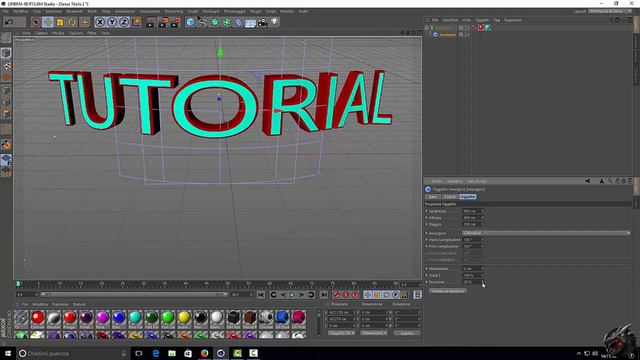640x360 pixels.
Task: Add a floor environment object
Action: [x=250, y=22]
